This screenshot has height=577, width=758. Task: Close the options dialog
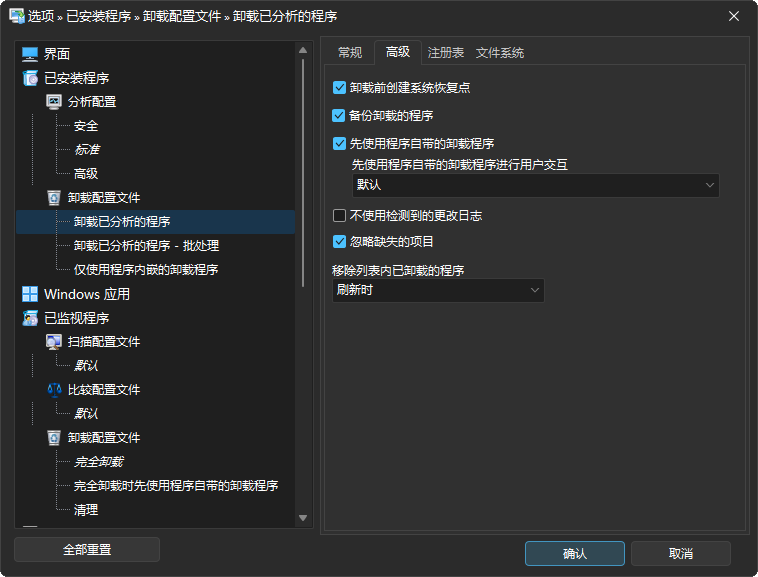tap(734, 16)
